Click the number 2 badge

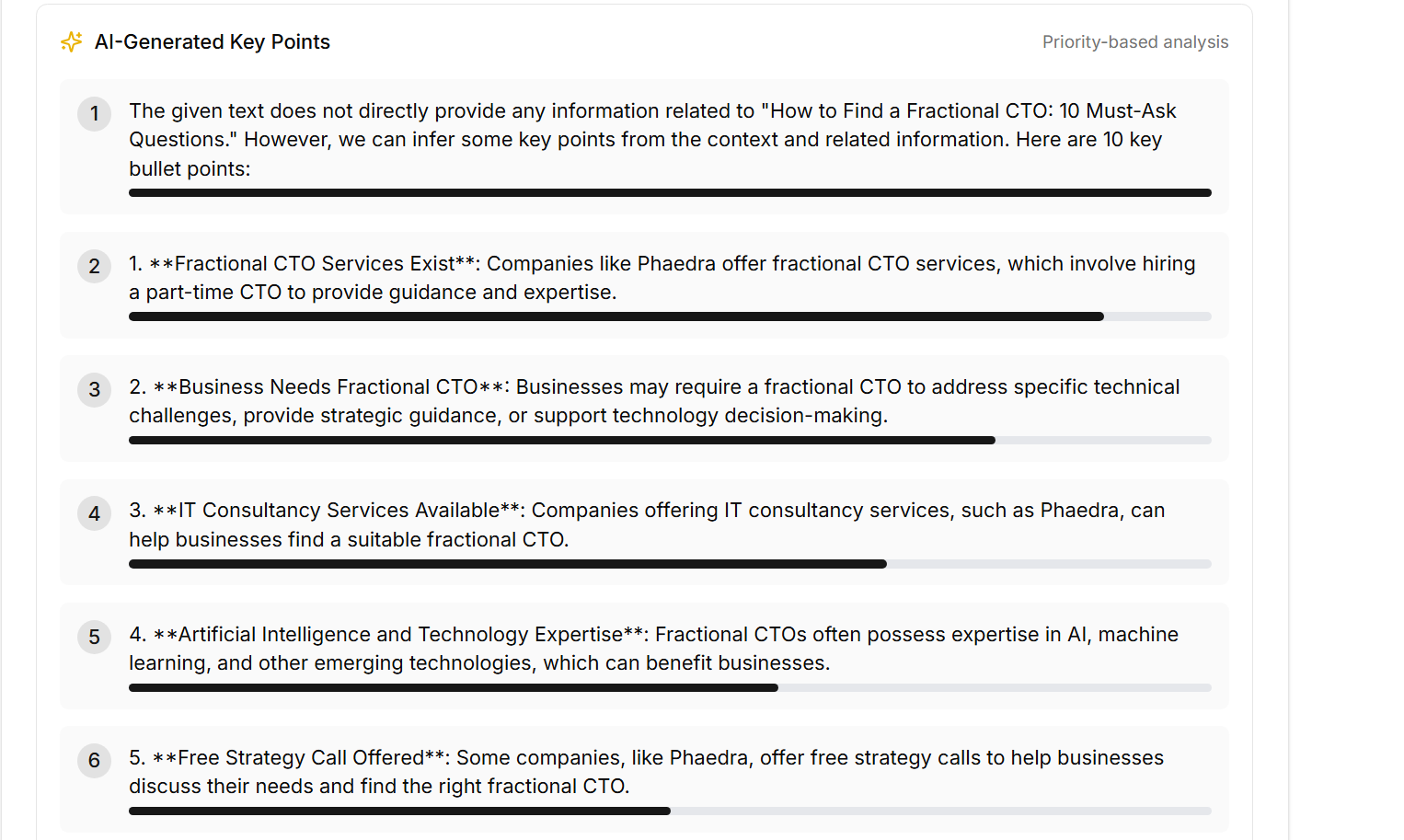94,267
